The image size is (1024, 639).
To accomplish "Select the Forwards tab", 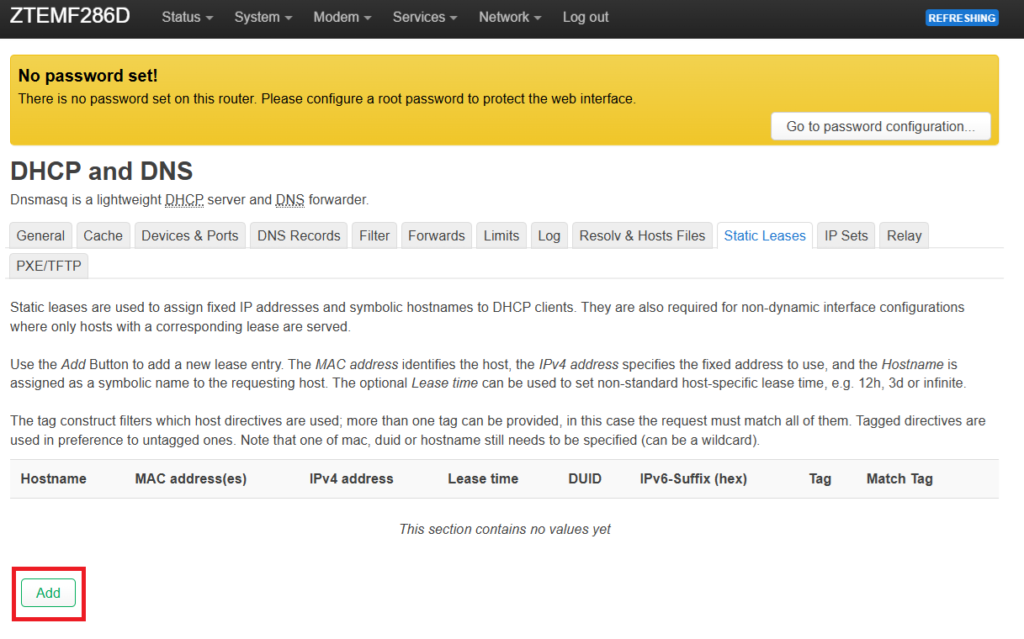I will pos(436,236).
